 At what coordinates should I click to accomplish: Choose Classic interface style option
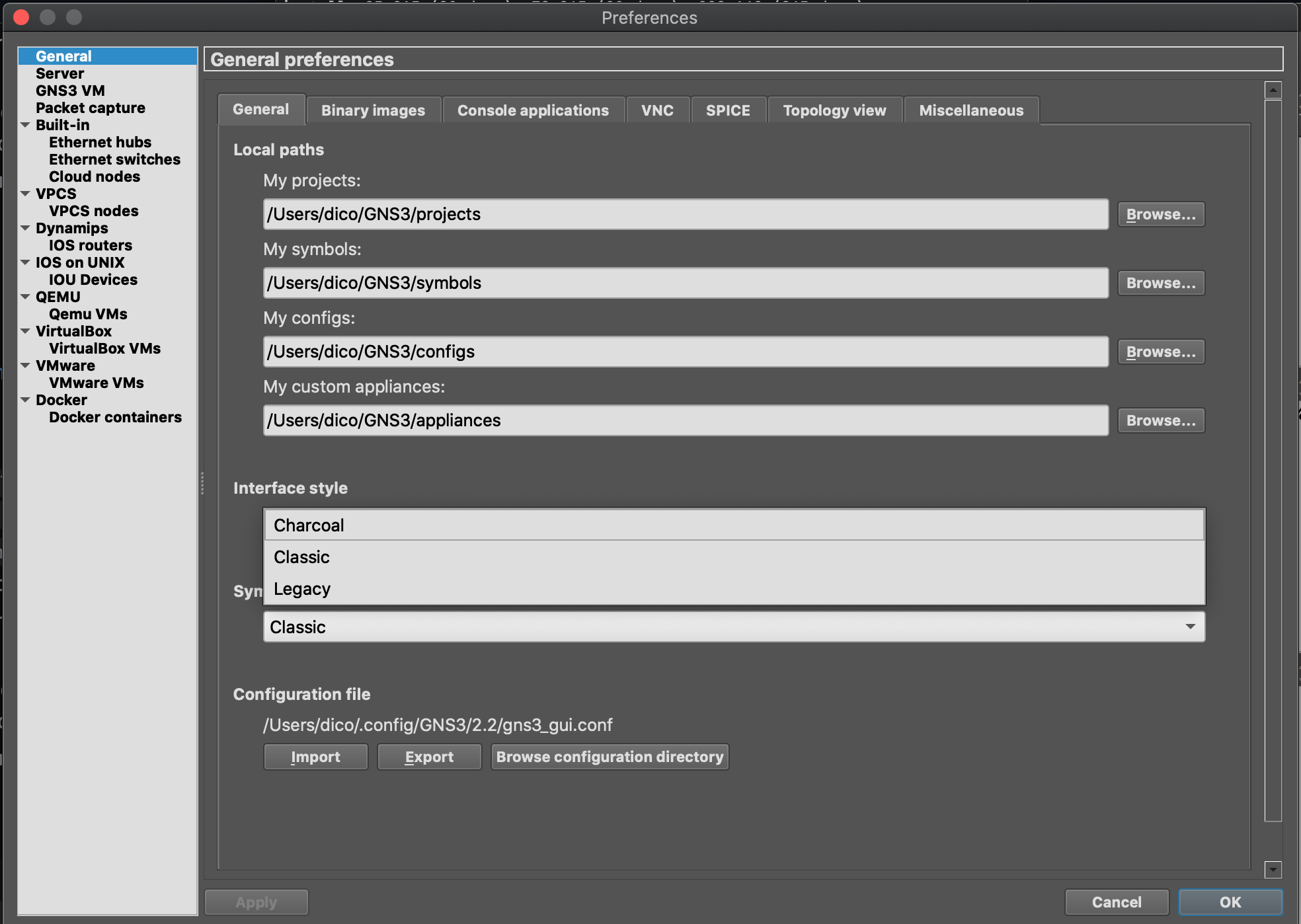(x=734, y=557)
